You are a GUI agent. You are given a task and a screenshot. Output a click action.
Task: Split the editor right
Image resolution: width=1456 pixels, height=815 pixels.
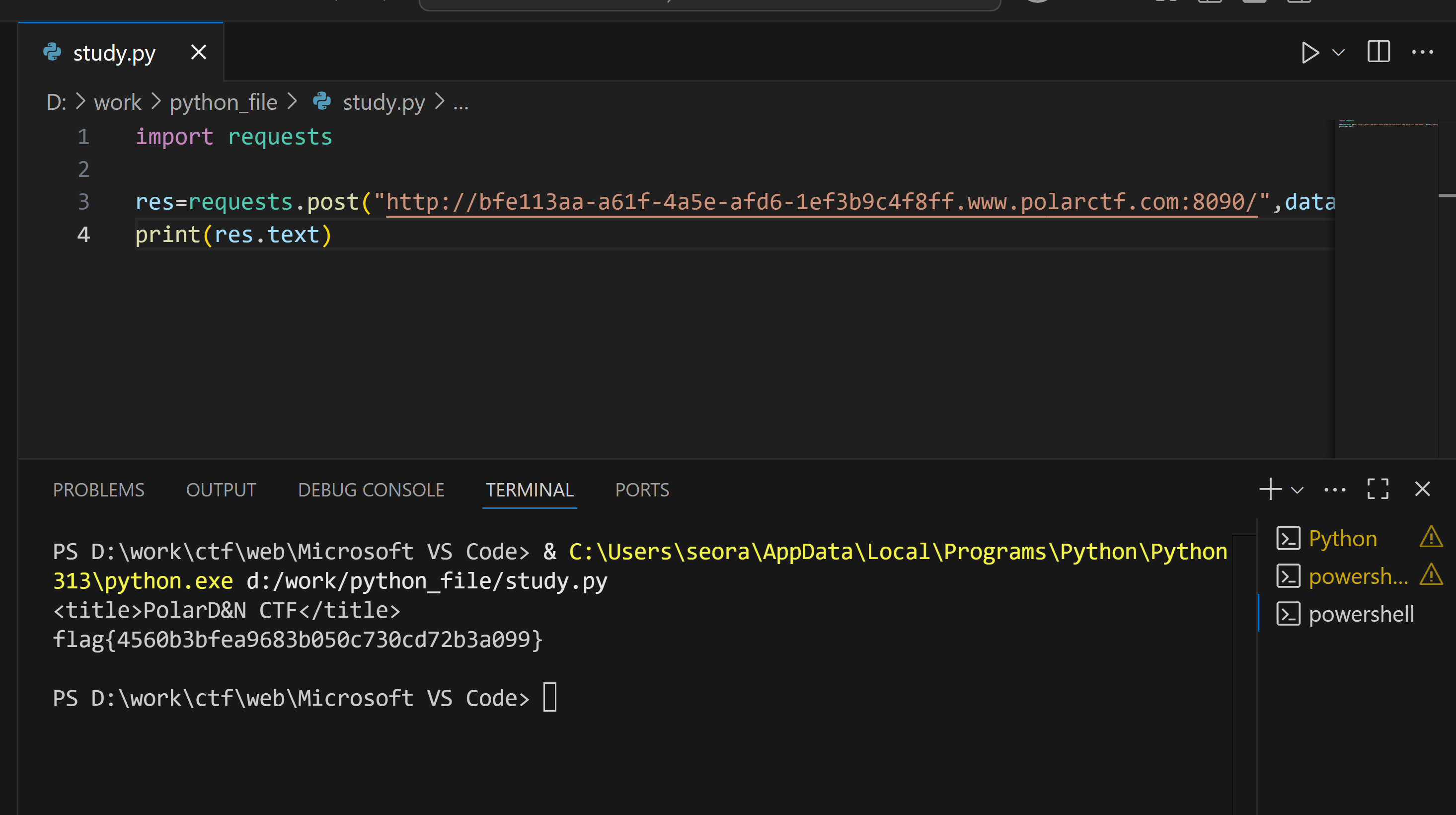tap(1378, 52)
